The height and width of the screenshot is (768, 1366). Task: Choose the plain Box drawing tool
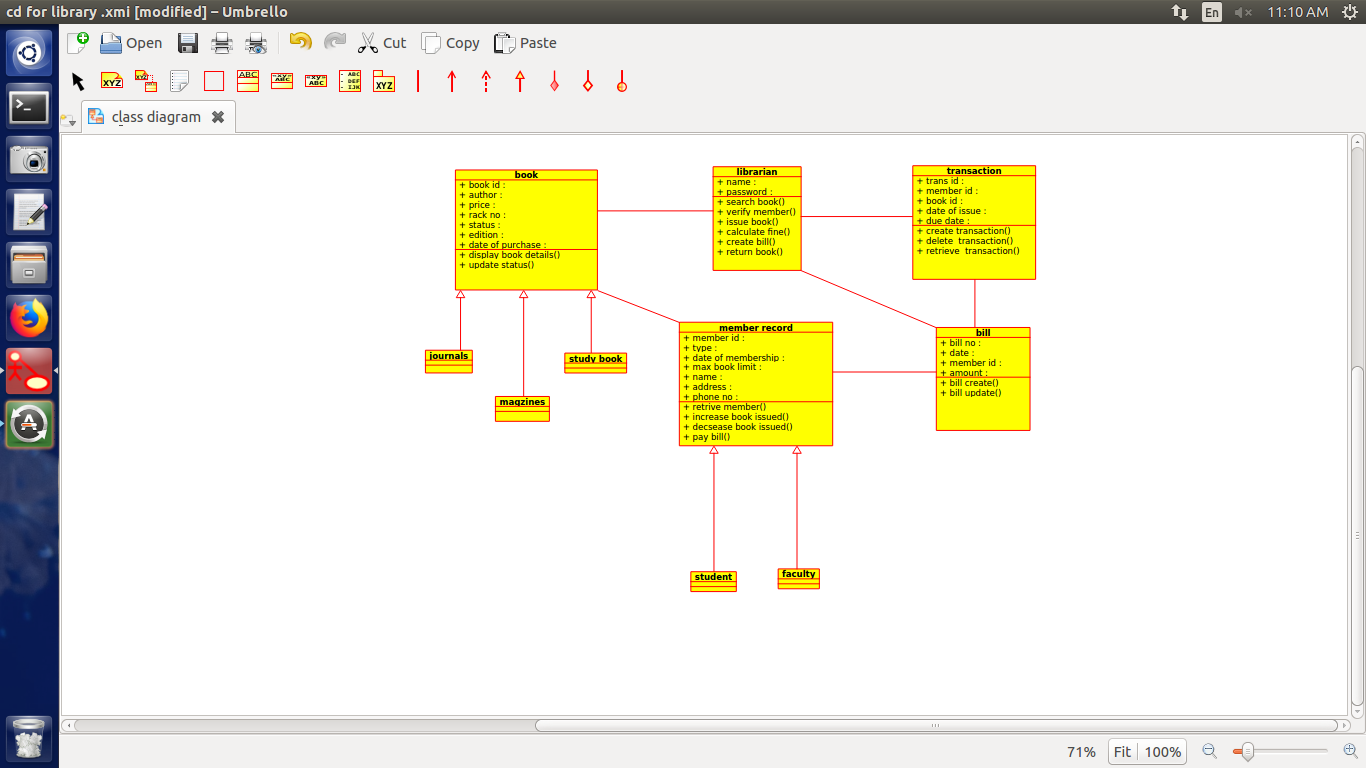(214, 81)
